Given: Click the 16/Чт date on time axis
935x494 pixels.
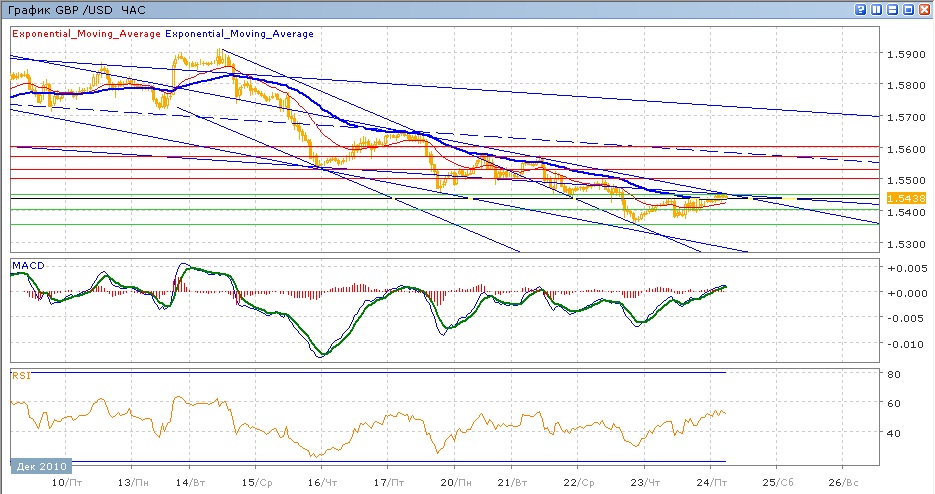Looking at the screenshot, I should click(324, 481).
